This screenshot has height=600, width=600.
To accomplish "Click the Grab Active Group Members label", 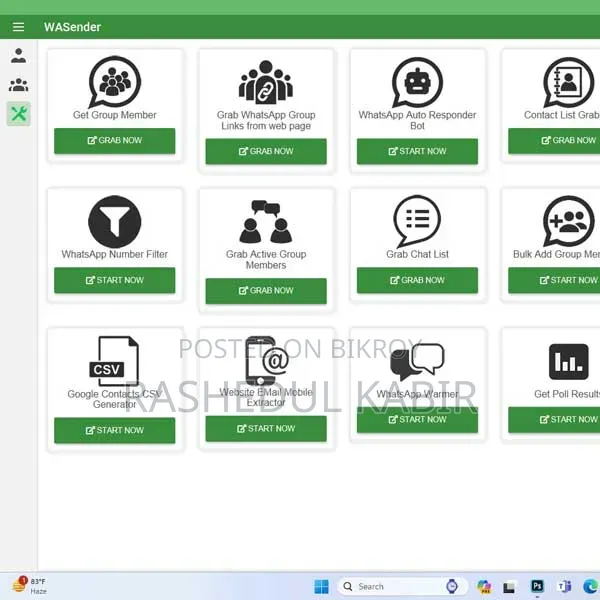I will pos(266,260).
